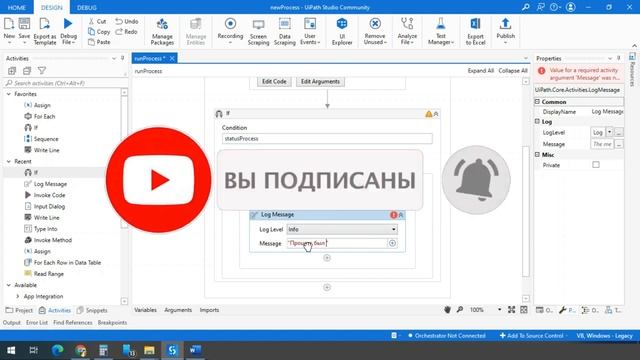Open UI Explorer
The width and height of the screenshot is (640, 360).
pyautogui.click(x=342, y=31)
